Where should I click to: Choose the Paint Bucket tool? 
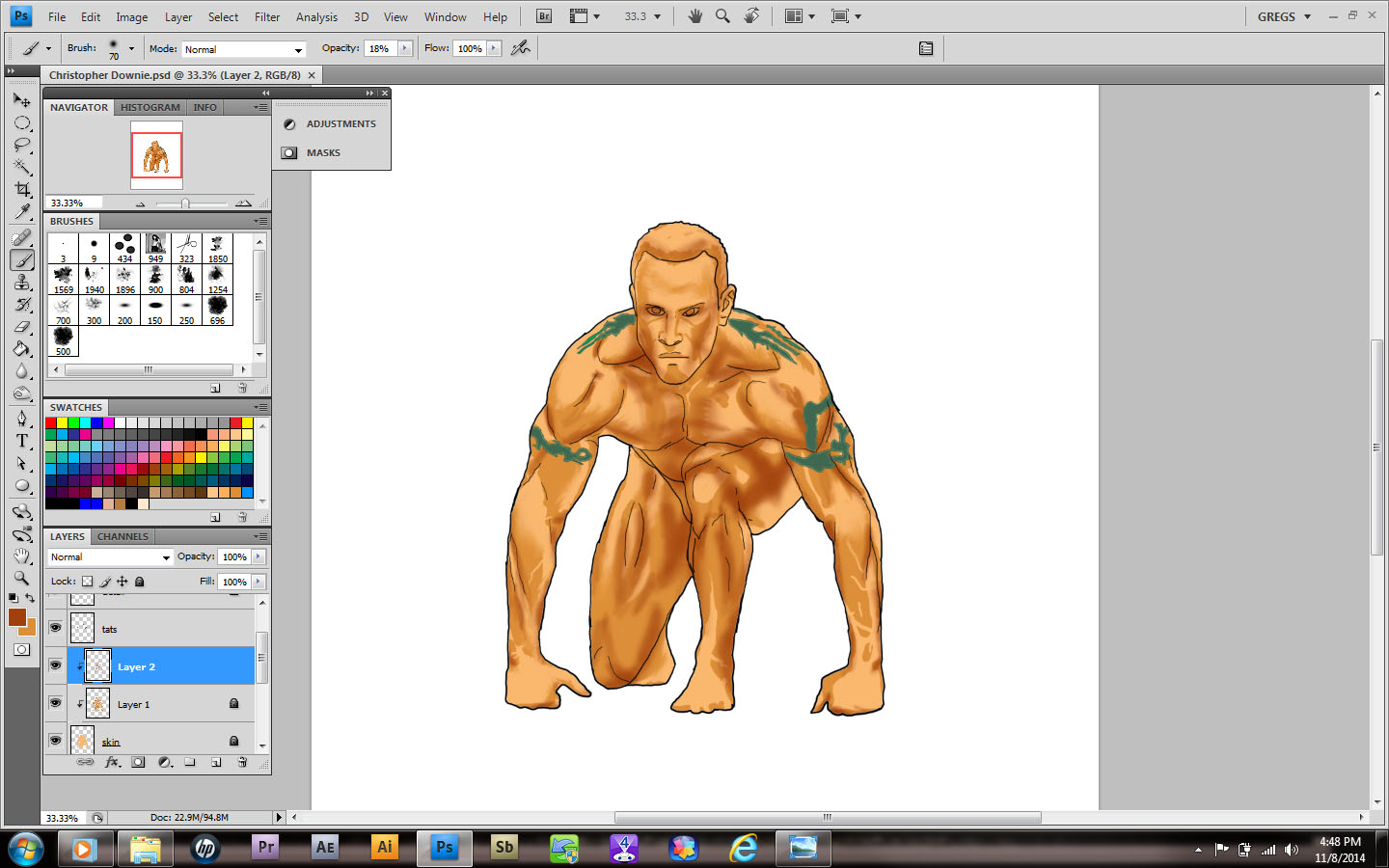pos(22,349)
